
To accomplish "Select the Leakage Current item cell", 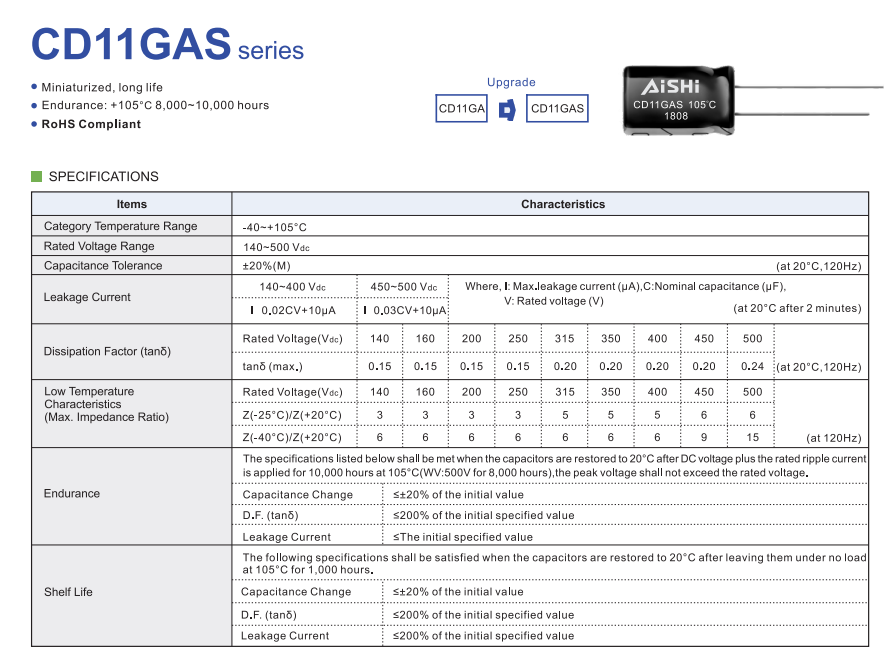I will [87, 297].
